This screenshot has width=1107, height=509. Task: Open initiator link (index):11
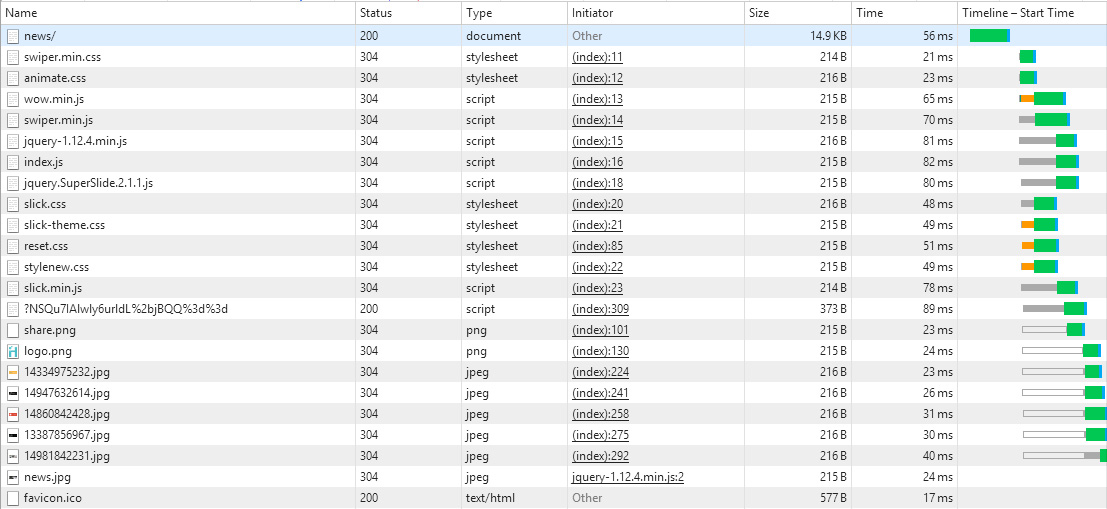pyautogui.click(x=597, y=57)
